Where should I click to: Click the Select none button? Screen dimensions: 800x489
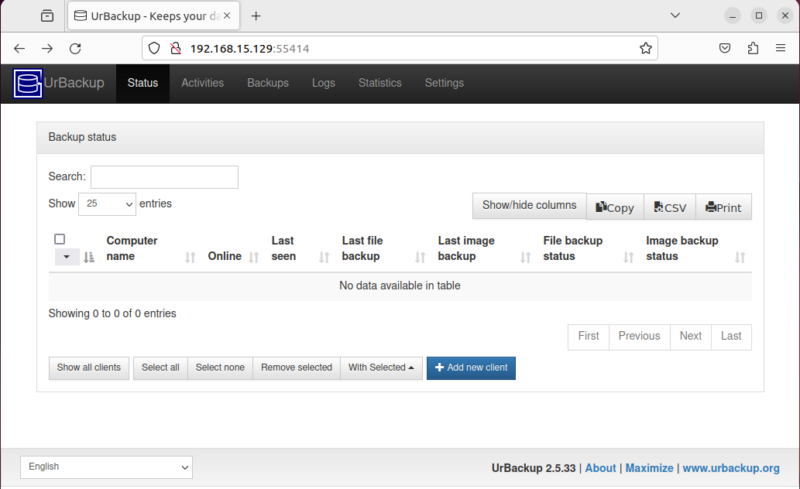click(220, 368)
